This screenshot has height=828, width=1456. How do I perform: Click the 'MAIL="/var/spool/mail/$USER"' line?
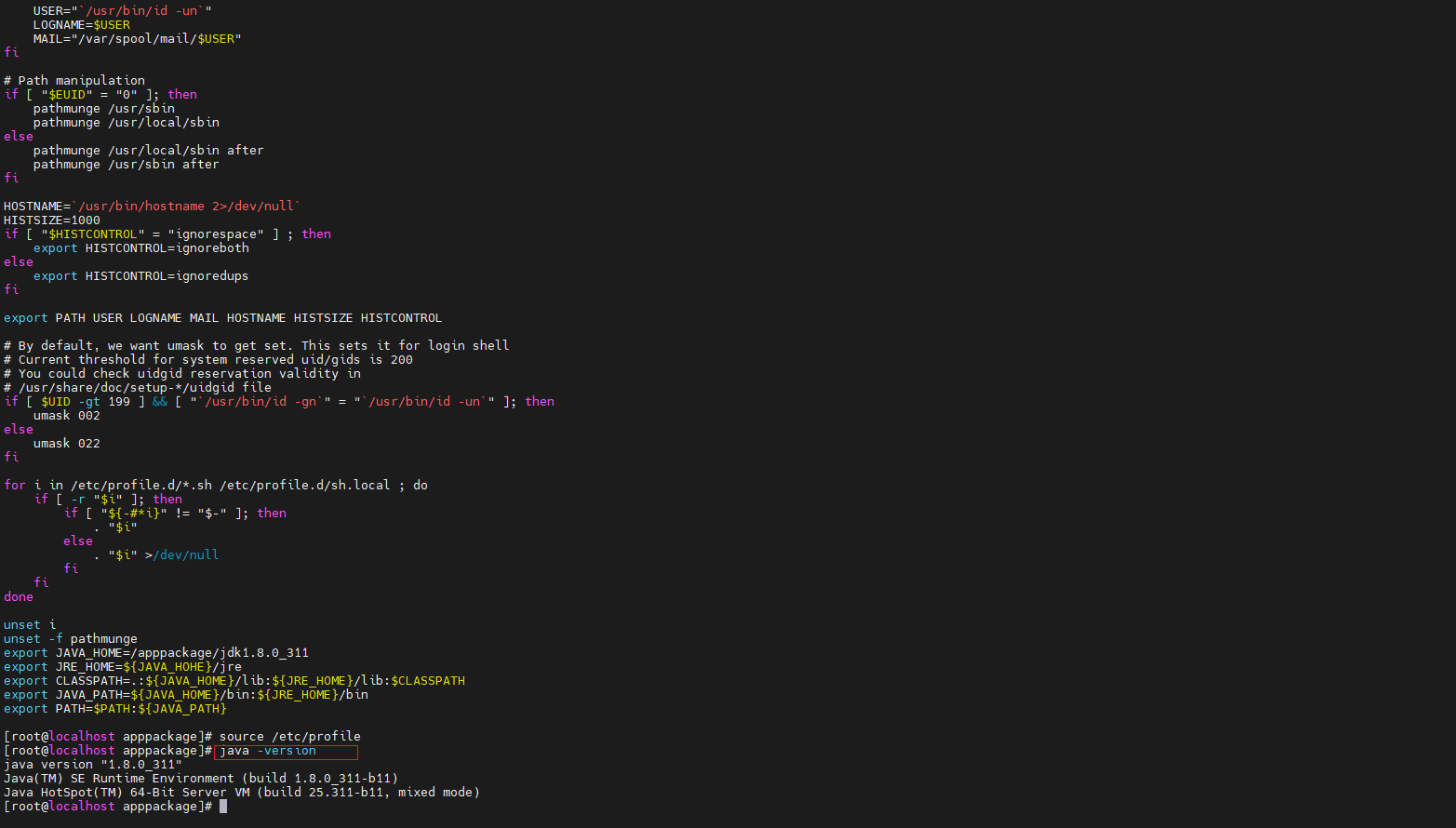(x=138, y=39)
